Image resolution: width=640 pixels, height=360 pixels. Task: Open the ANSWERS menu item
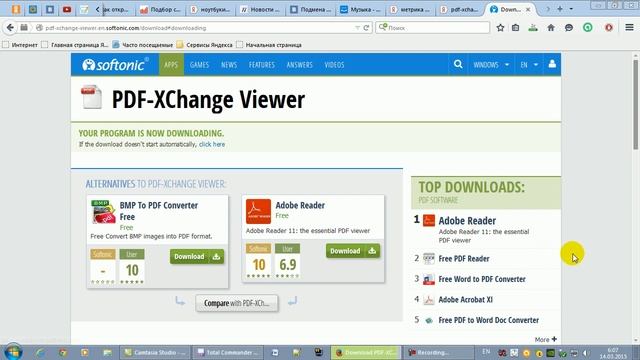tap(300, 64)
